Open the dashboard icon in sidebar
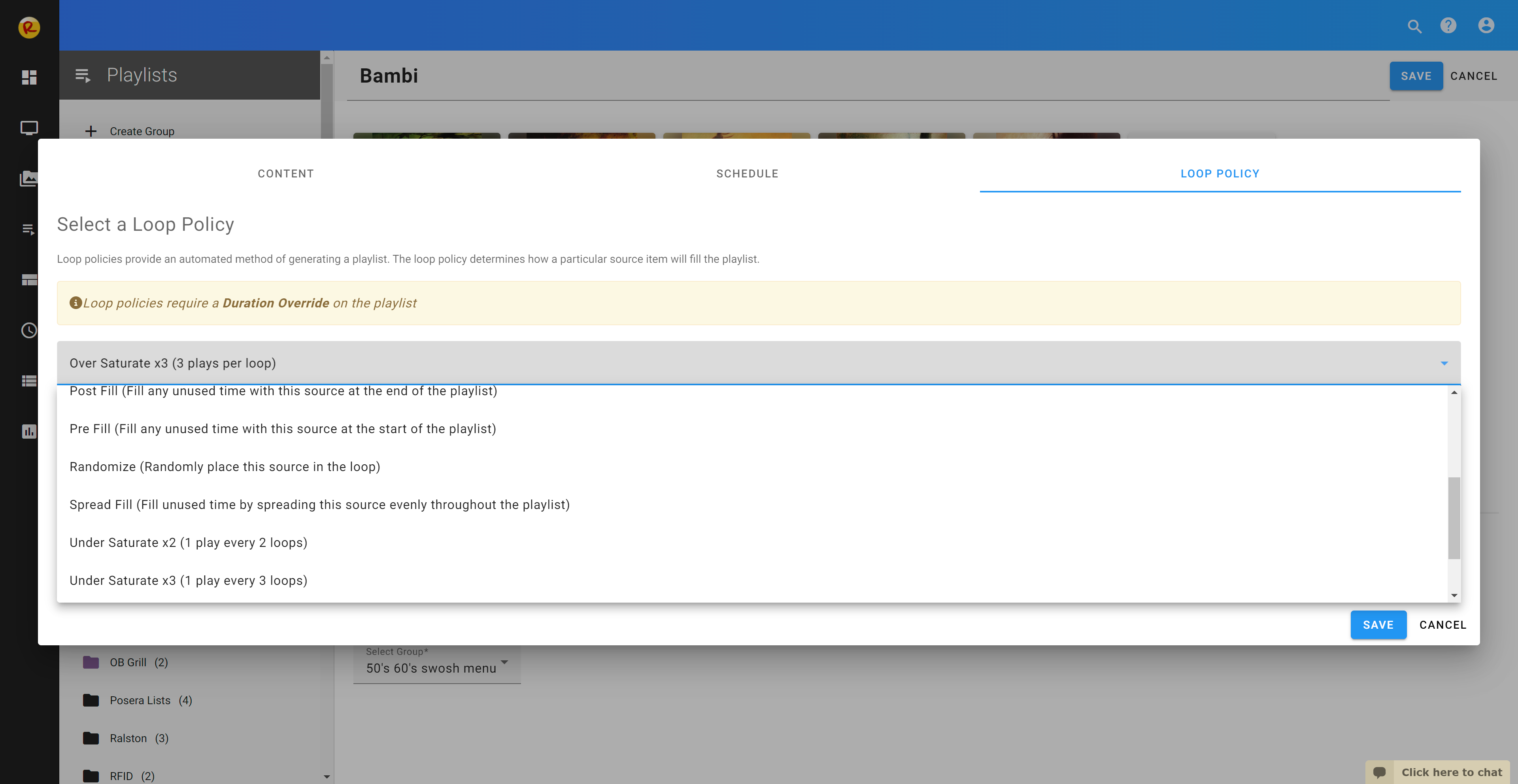 coord(29,77)
